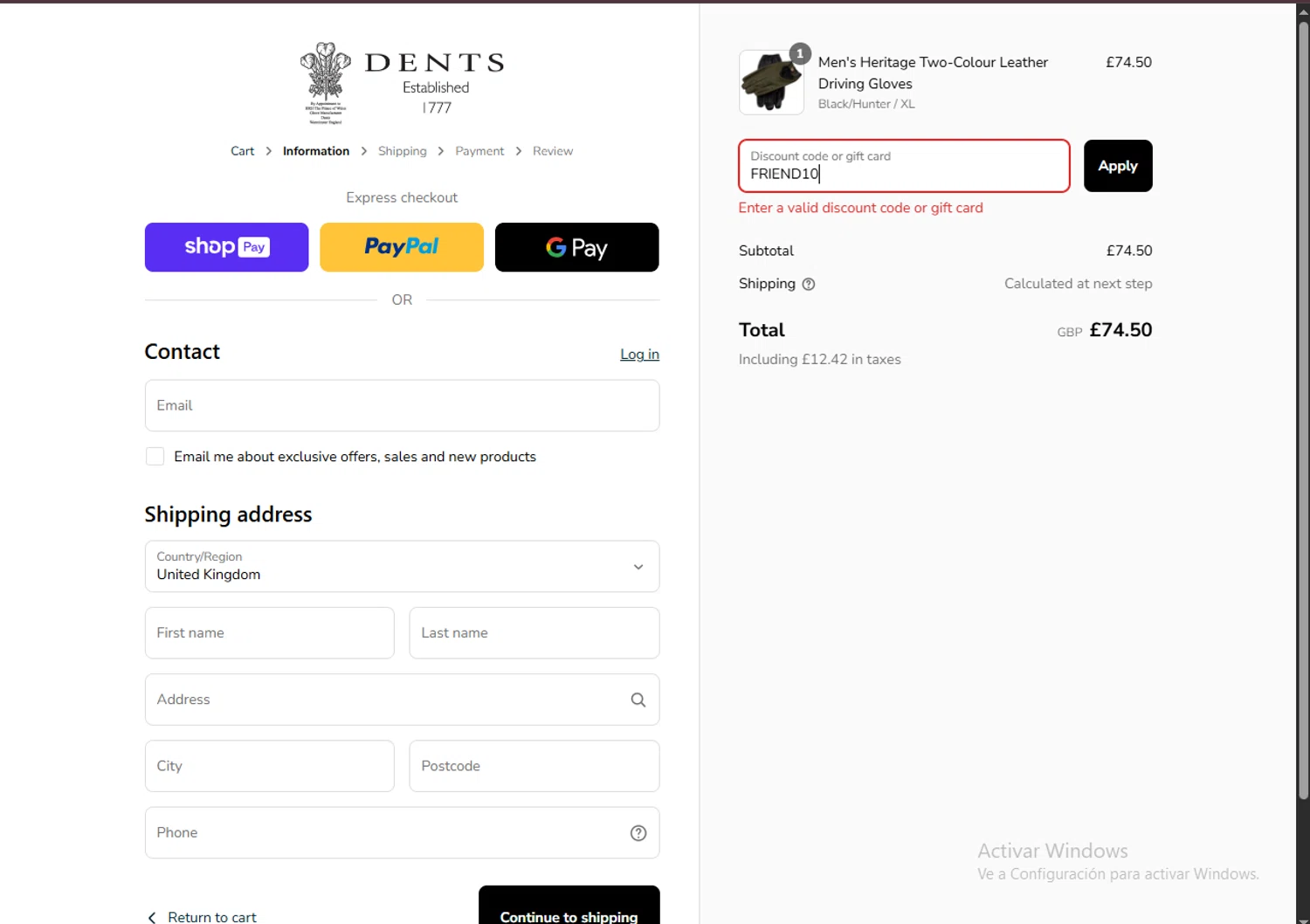The height and width of the screenshot is (924, 1310).
Task: Select the Shipping breadcrumb step
Action: (x=403, y=151)
